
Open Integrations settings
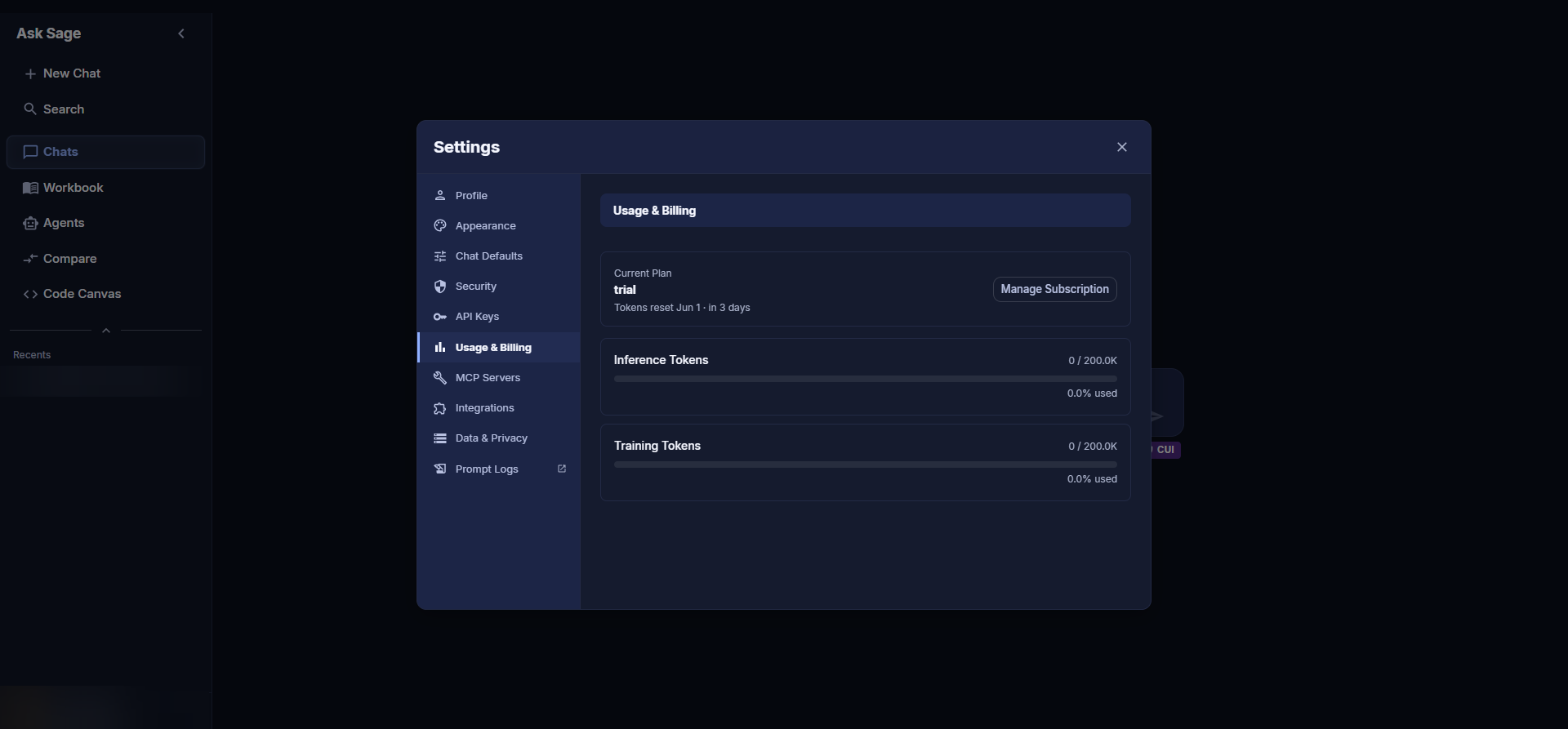tap(498, 408)
